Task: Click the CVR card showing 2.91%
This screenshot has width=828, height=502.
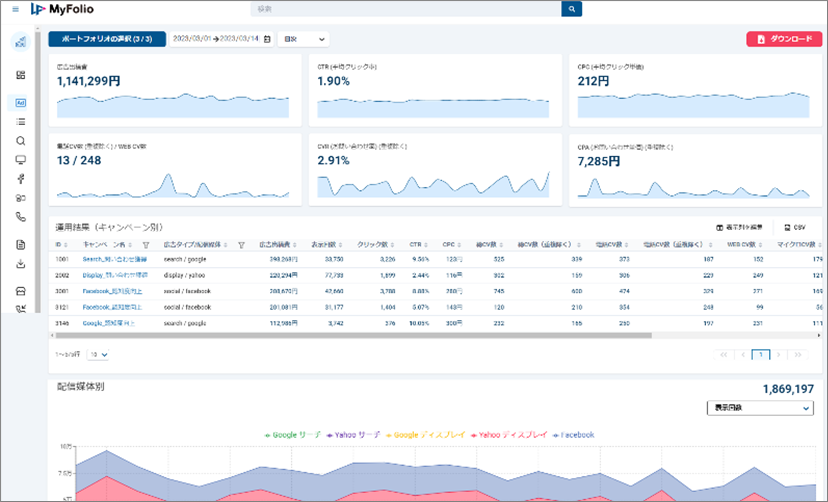Action: point(435,169)
